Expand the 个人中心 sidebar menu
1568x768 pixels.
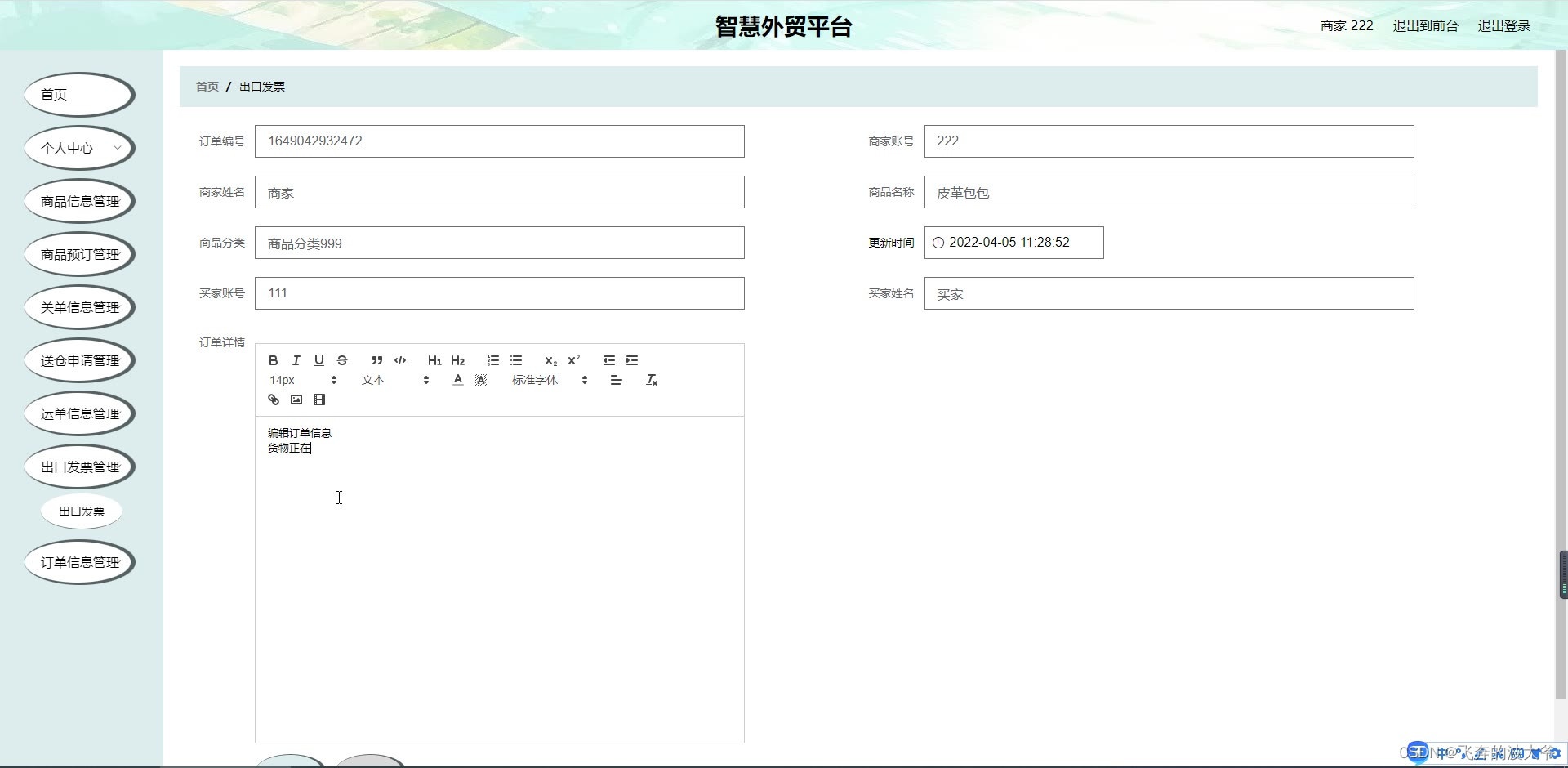(x=80, y=148)
